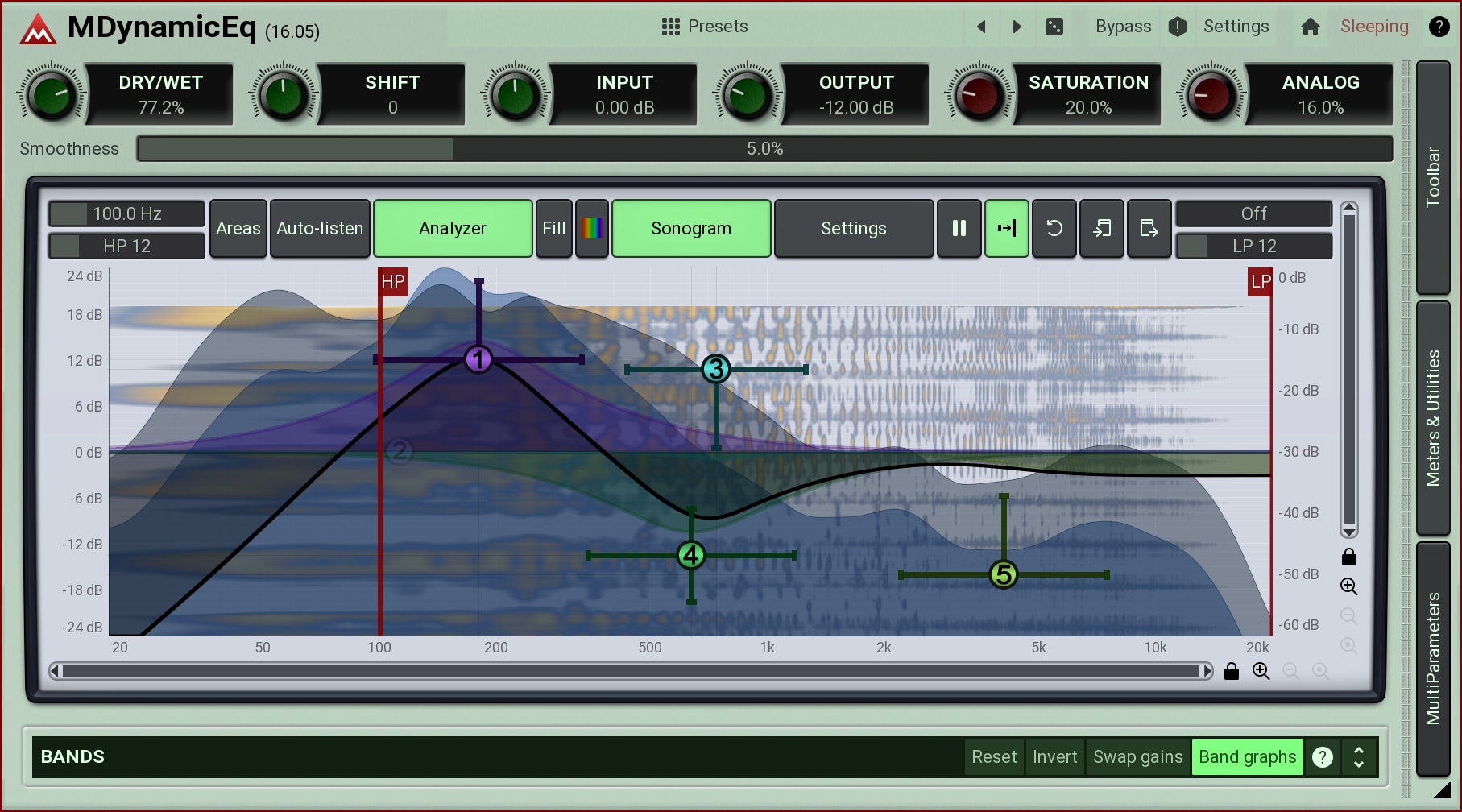Viewport: 1462px width, 812px height.
Task: Click the horizontal graph scrollbar
Action: [x=631, y=671]
